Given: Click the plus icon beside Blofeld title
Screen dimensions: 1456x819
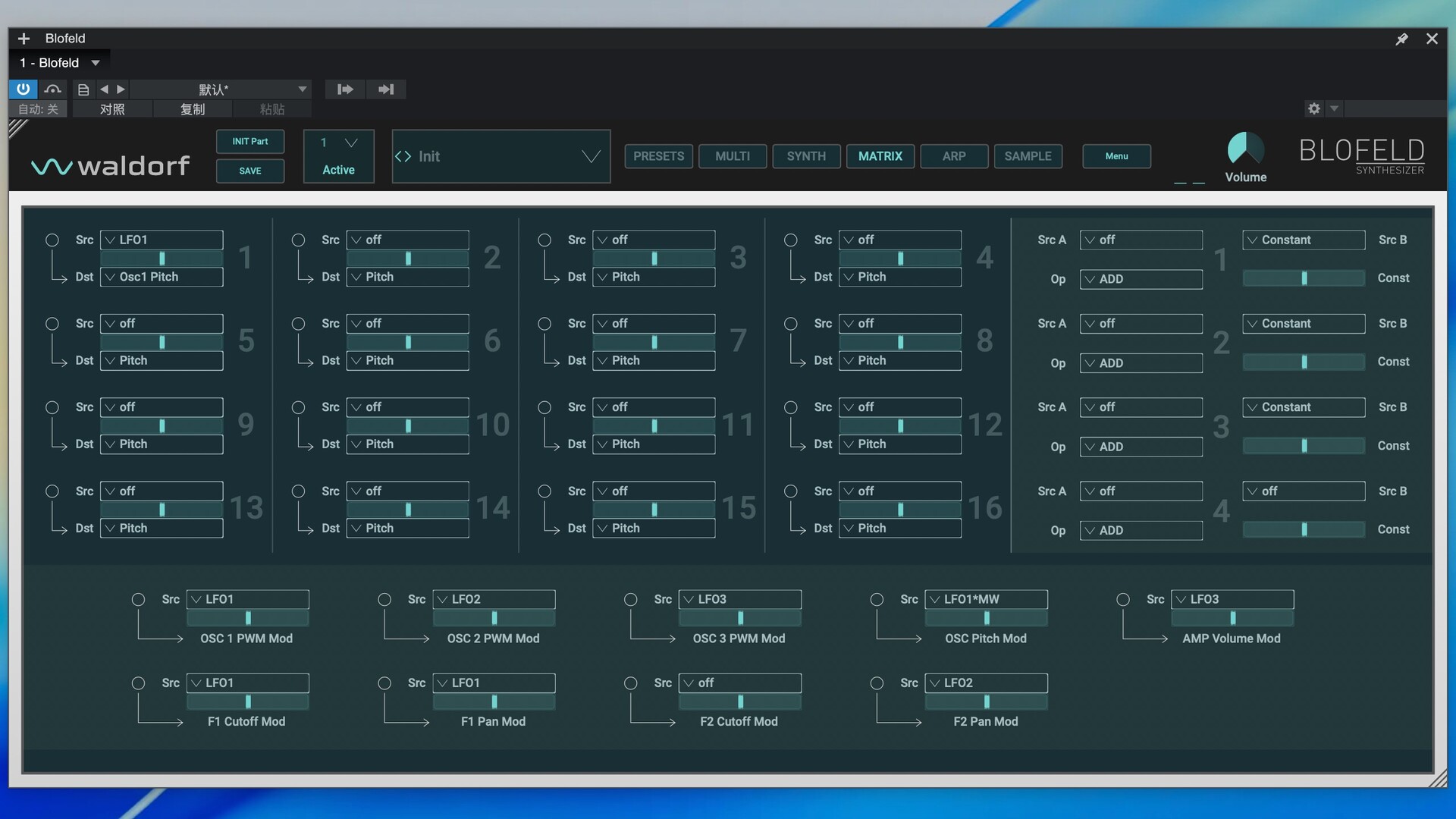Looking at the screenshot, I should coord(24,38).
